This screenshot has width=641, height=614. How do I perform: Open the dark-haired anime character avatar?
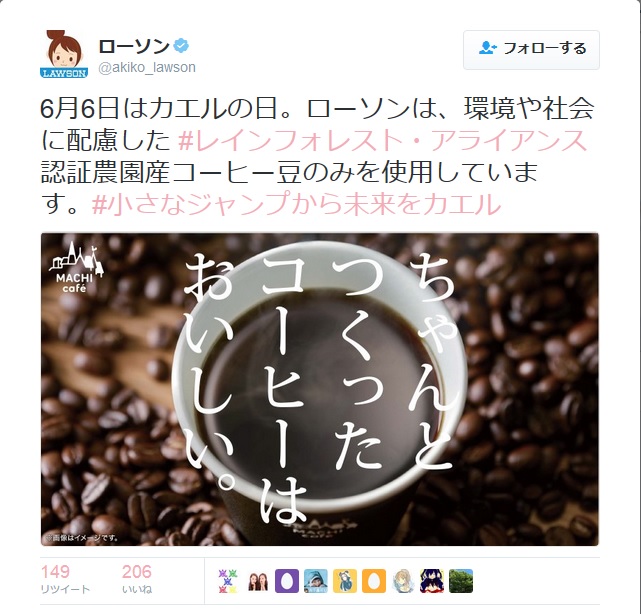(432, 581)
